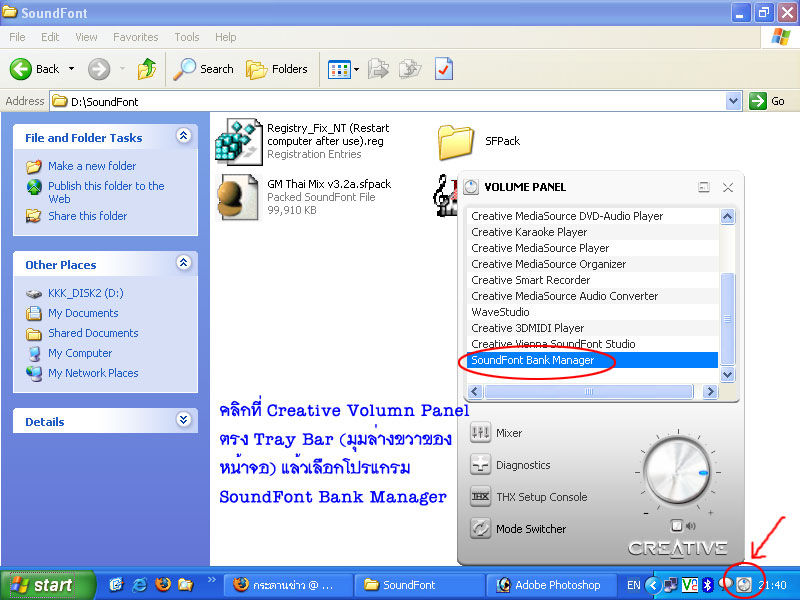The image size is (800, 600).
Task: Open the Back button history dropdown
Action: point(71,69)
